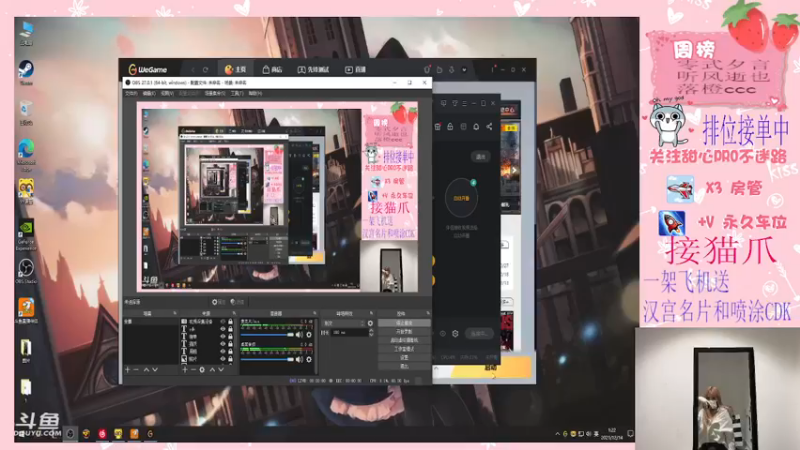Open GeForce Experience desktop shortcut
800x450 pixels.
[26, 235]
